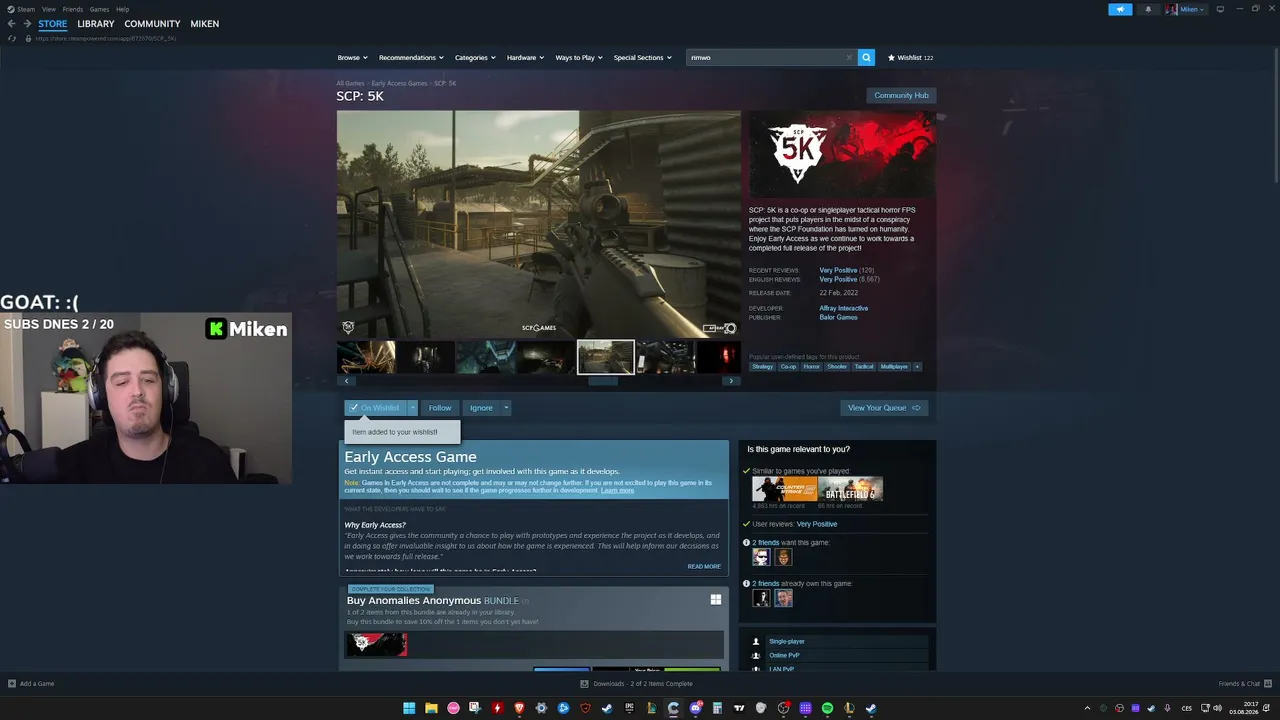Focus the store search input field
The width and height of the screenshot is (1280, 720).
pos(765,58)
